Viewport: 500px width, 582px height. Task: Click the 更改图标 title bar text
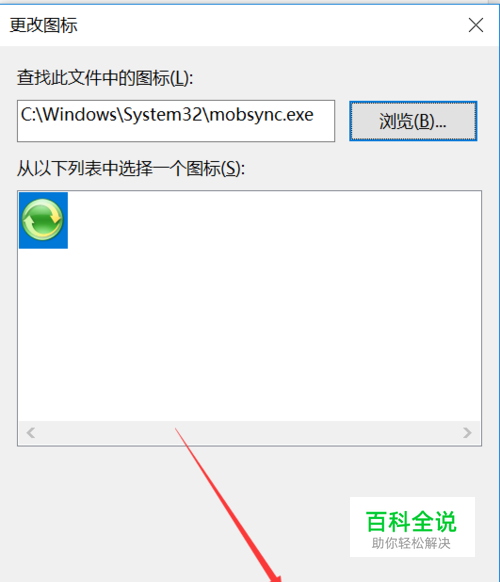coord(43,26)
